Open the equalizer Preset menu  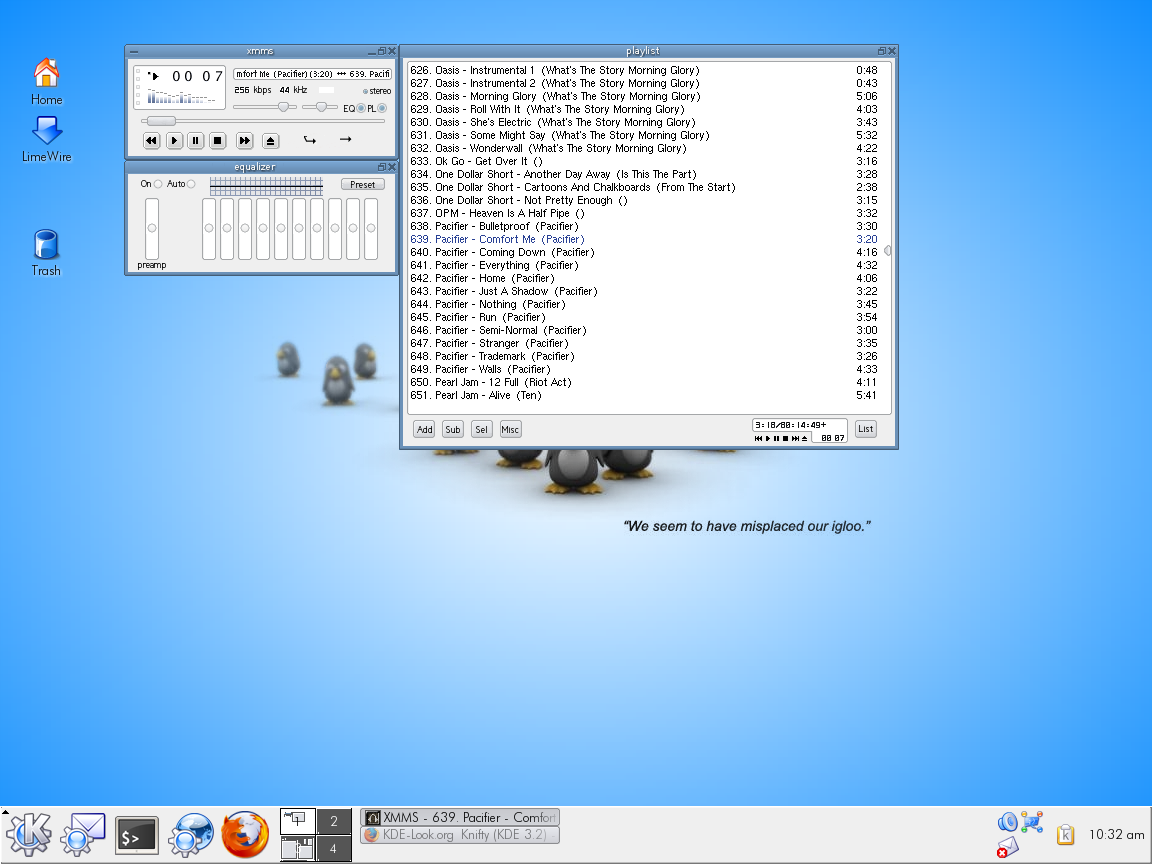363,184
